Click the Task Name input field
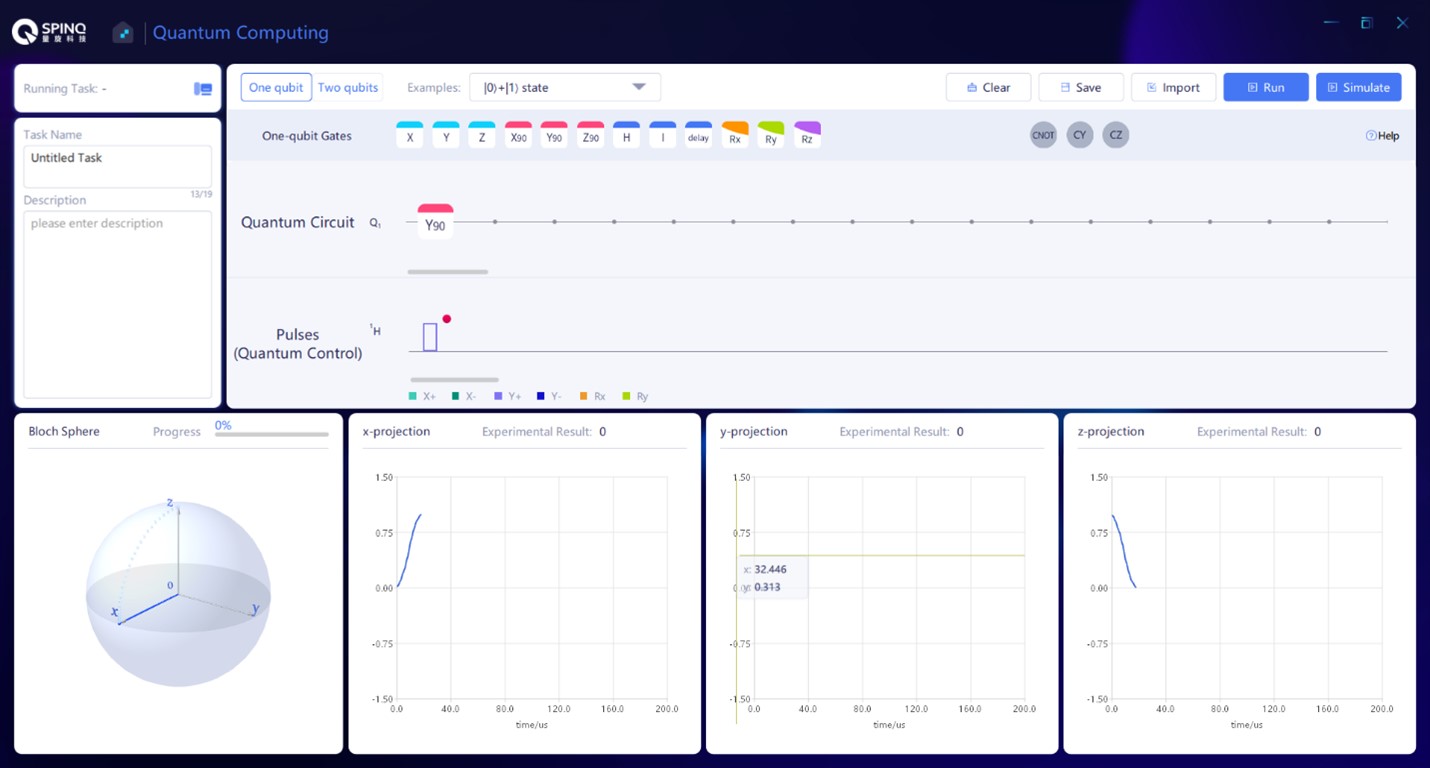This screenshot has width=1430, height=768. click(x=117, y=165)
